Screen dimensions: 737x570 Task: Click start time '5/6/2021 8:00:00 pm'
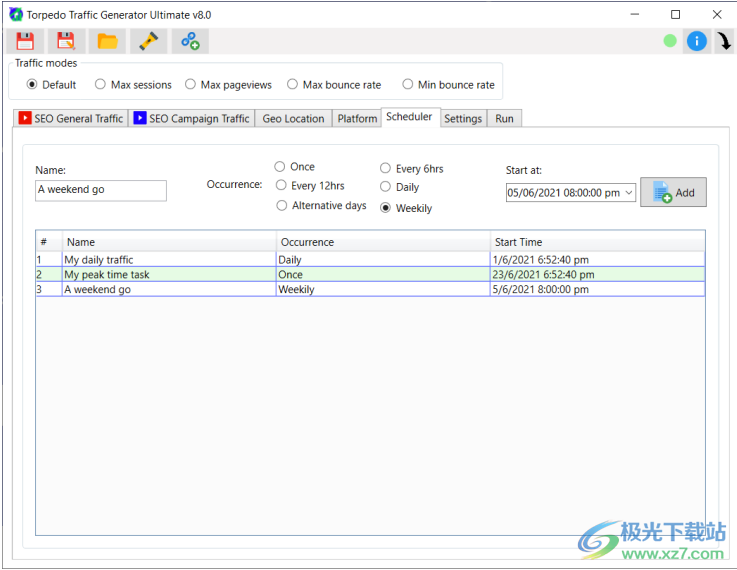597,289
